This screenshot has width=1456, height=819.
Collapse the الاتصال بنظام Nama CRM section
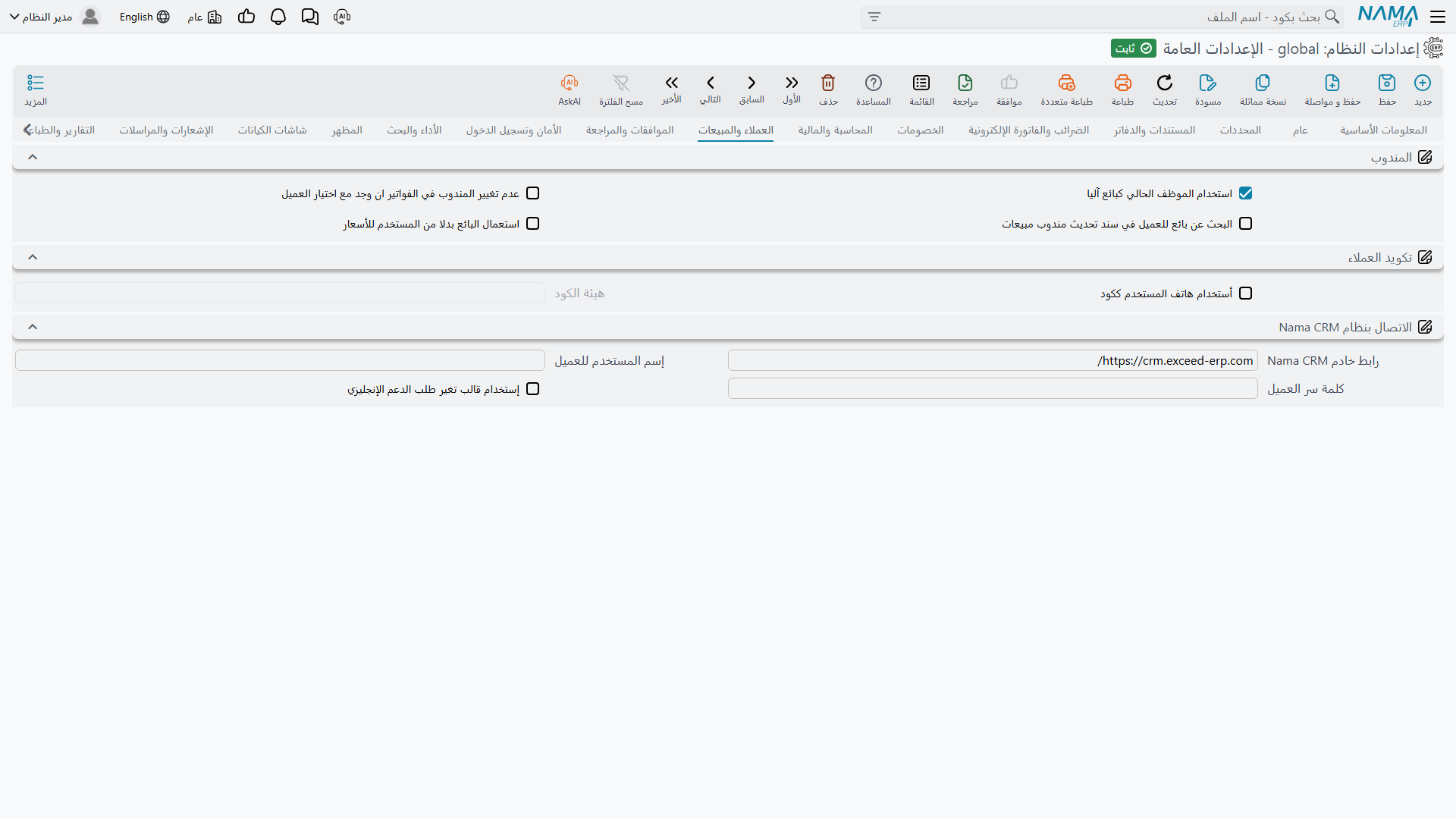33,327
